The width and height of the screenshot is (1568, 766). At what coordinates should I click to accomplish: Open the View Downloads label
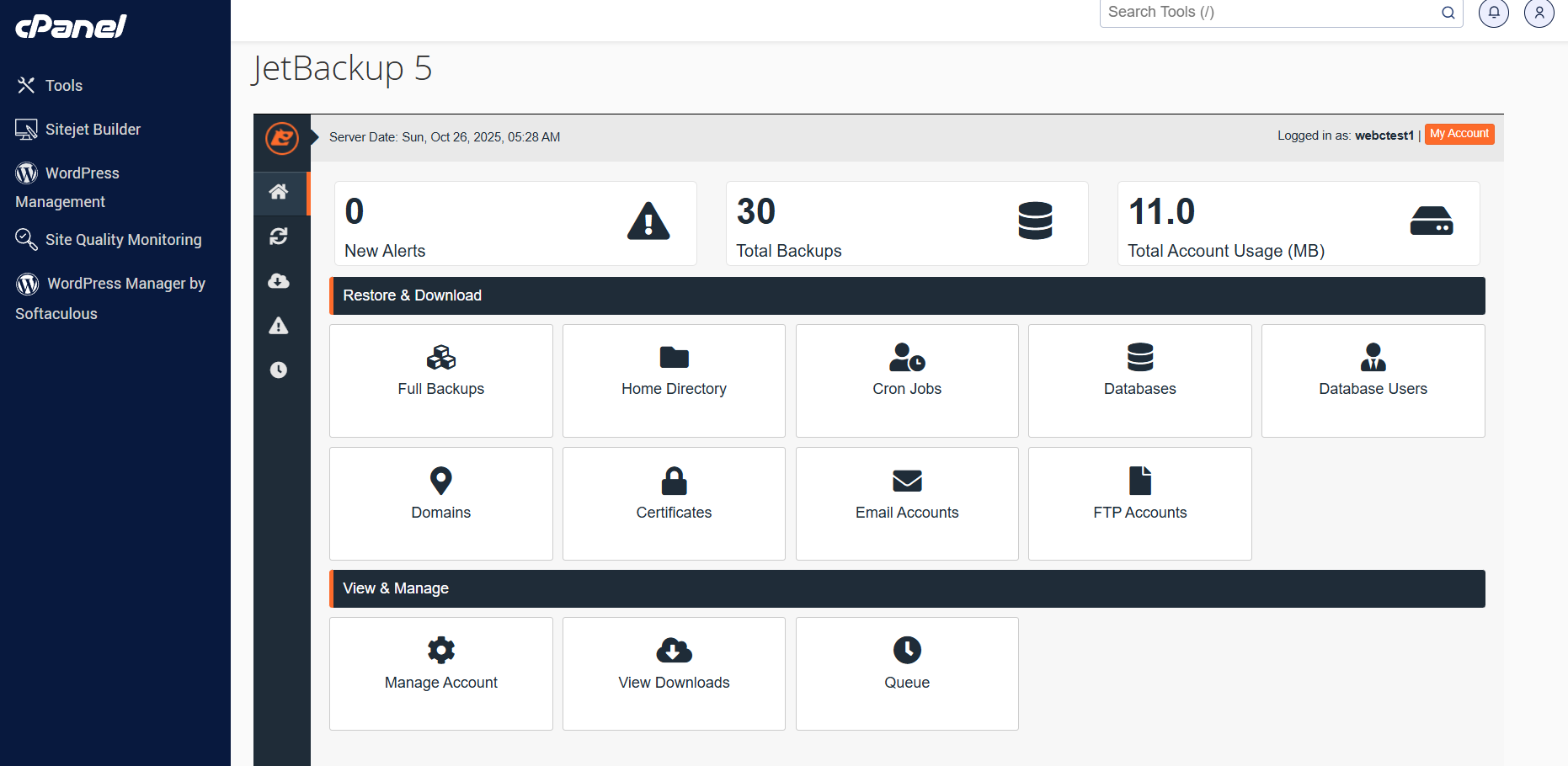click(675, 683)
